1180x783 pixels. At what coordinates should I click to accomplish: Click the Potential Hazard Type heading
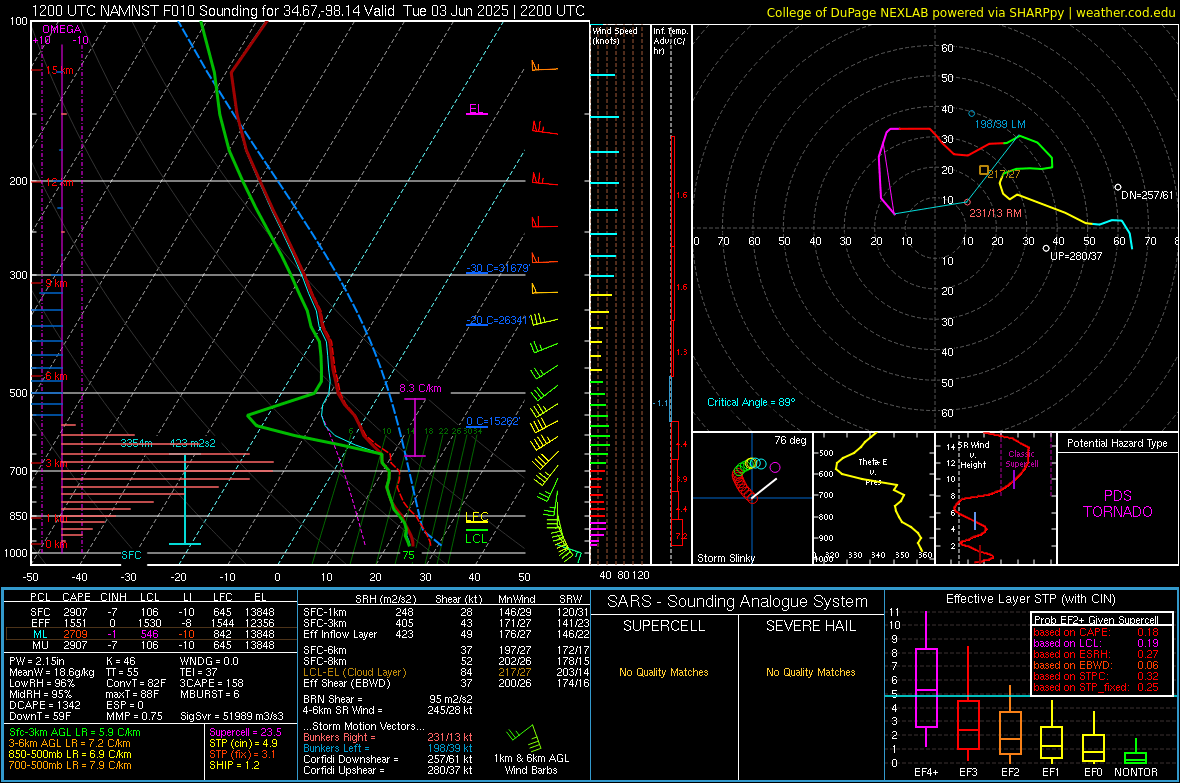(x=1117, y=443)
